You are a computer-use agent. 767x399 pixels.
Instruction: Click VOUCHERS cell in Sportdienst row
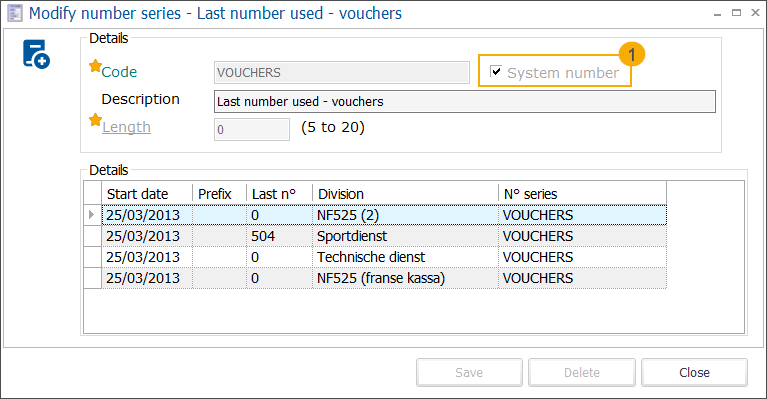582,236
